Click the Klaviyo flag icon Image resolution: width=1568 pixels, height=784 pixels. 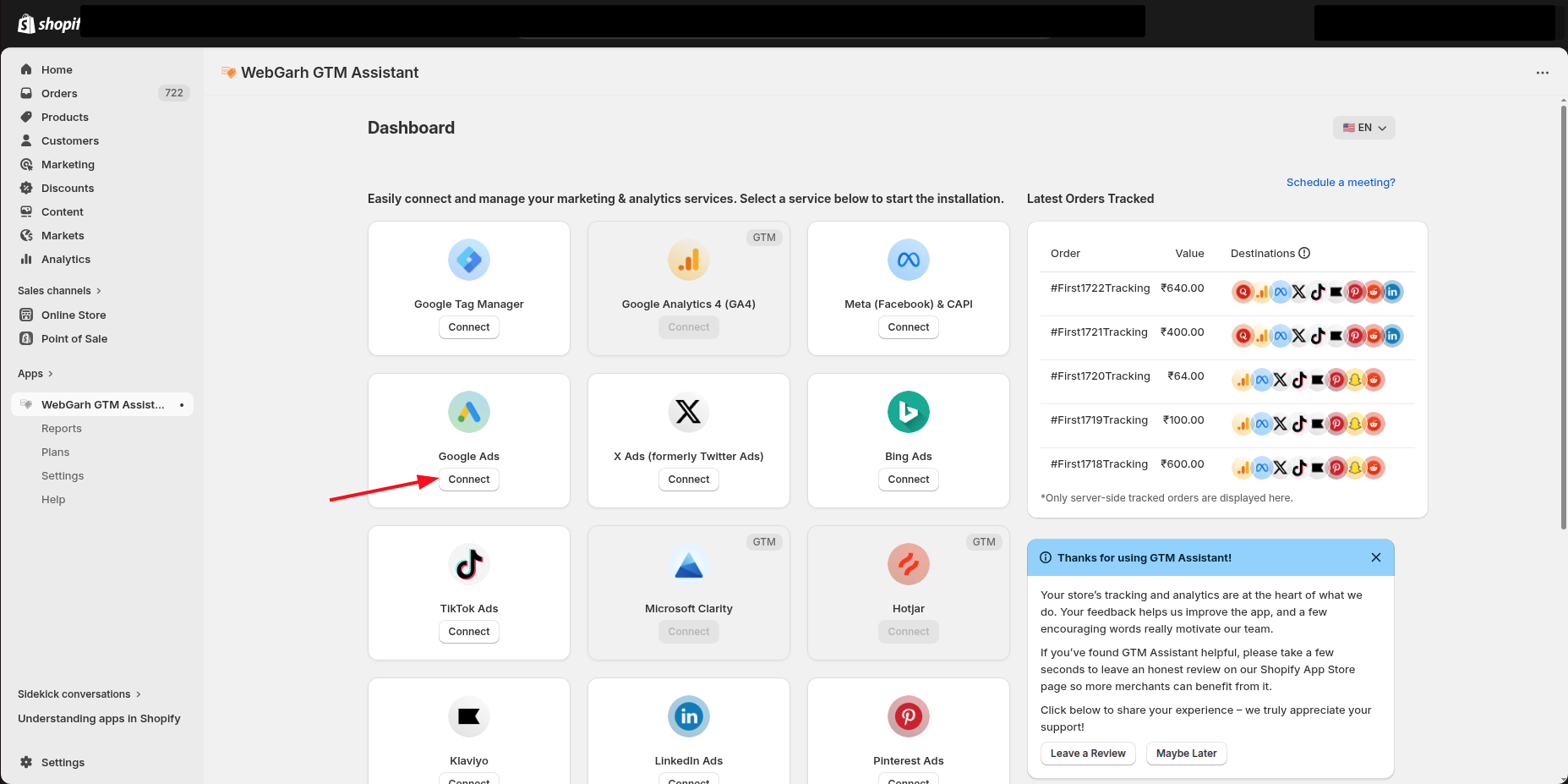tap(469, 716)
